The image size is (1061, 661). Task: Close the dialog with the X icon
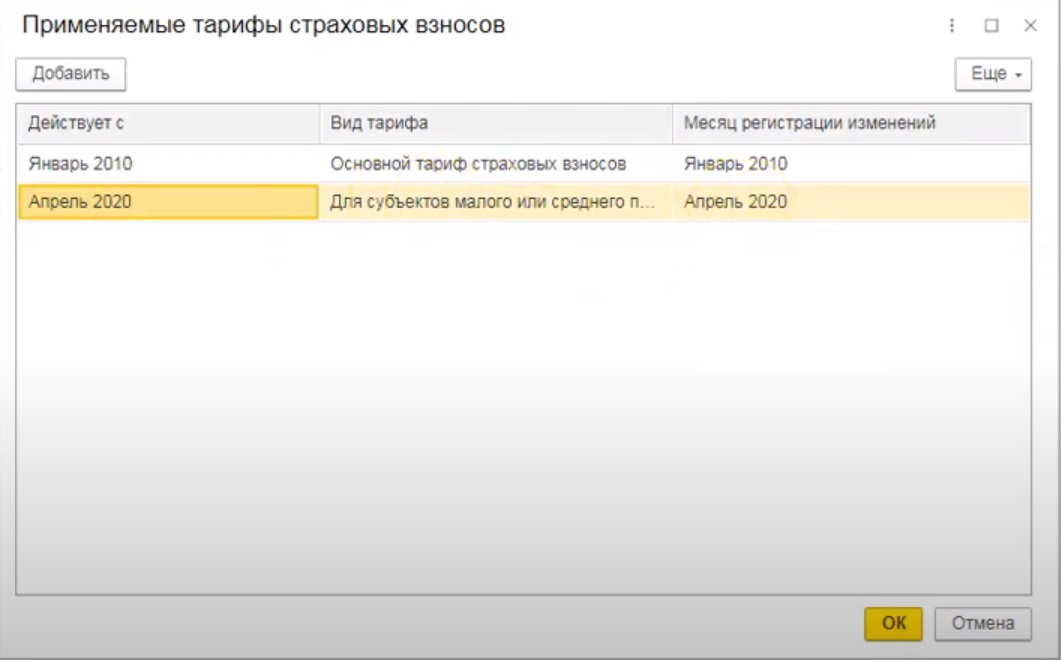1030,26
